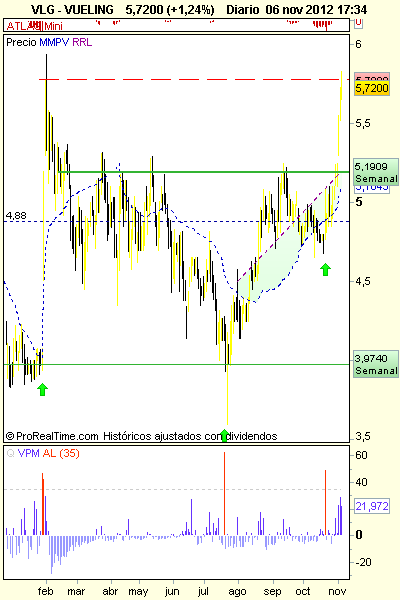
Task: Click the green arrow at the July low
Action: point(225,435)
